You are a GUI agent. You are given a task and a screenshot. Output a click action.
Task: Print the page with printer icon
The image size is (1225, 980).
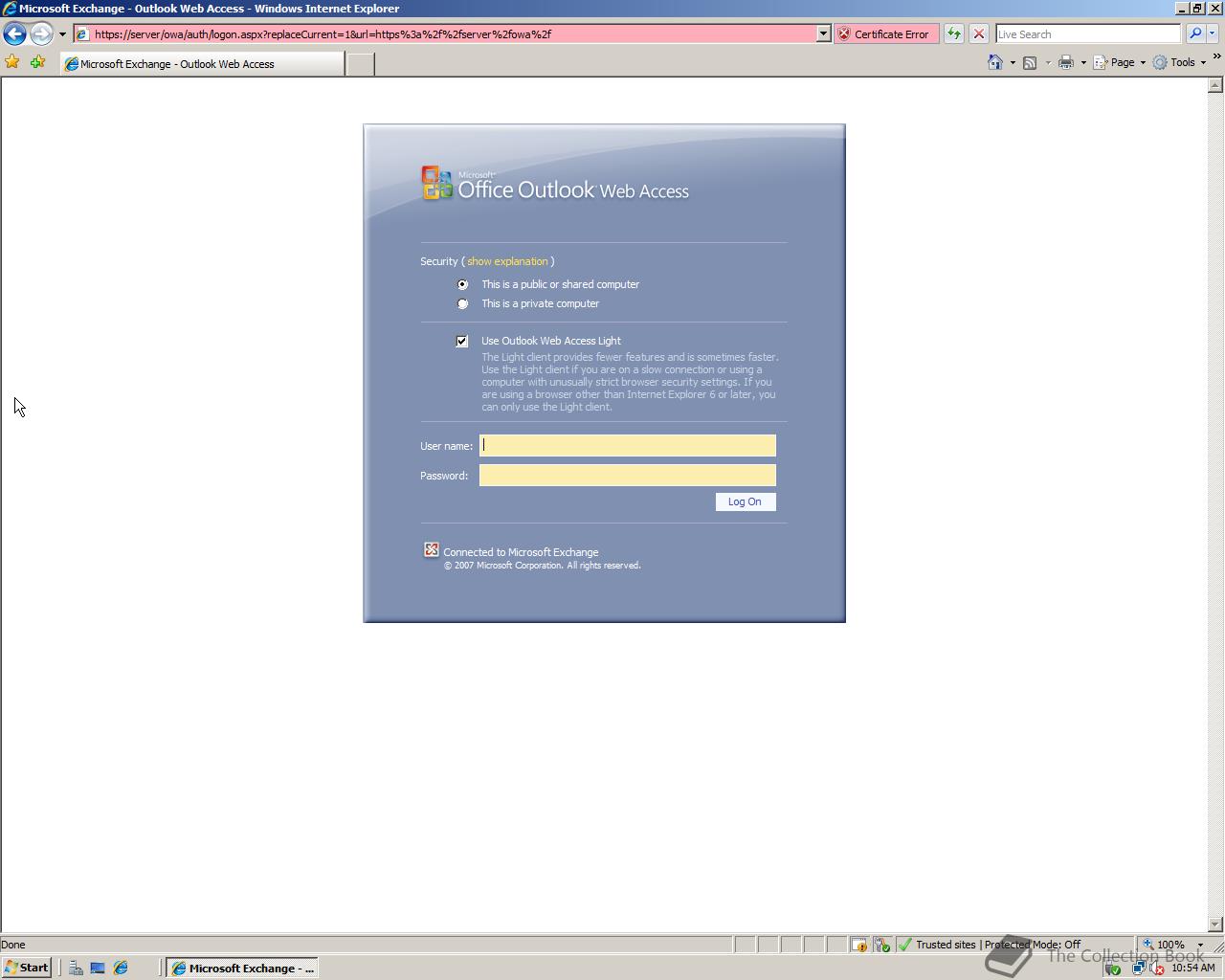[1065, 62]
